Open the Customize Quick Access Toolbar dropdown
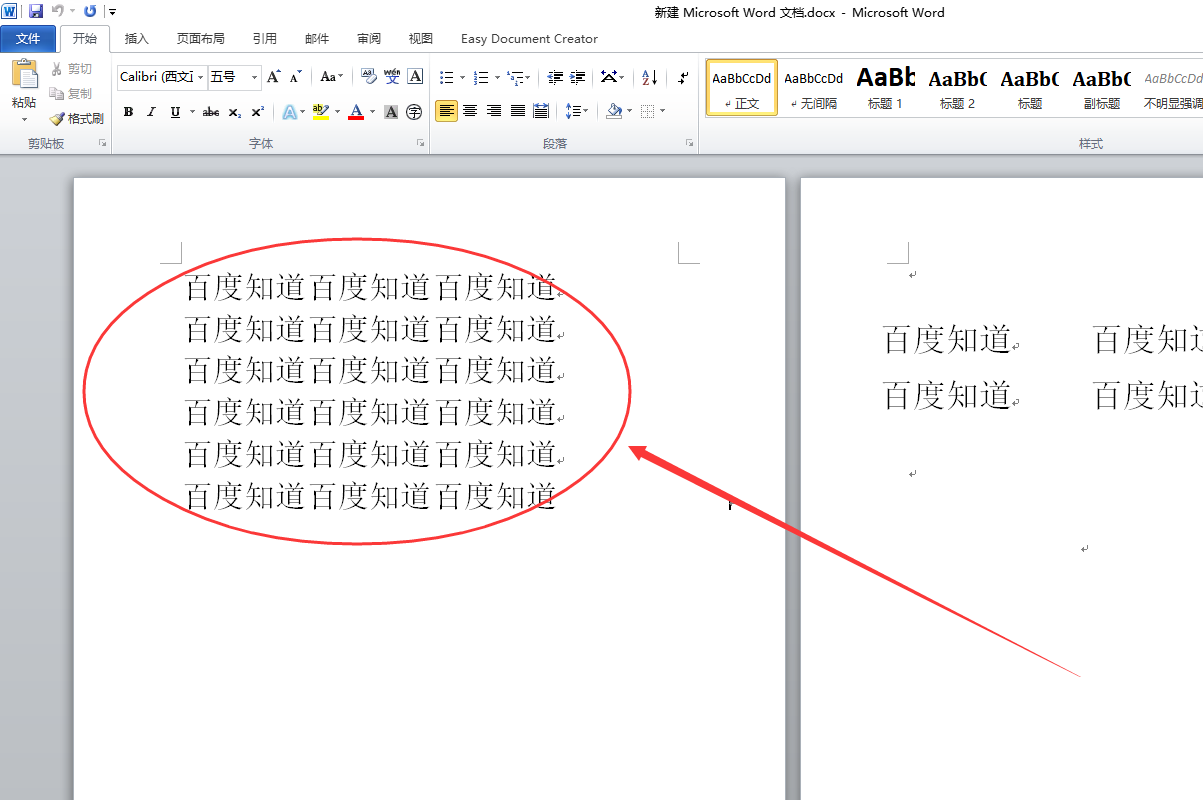The width and height of the screenshot is (1203, 800). (x=112, y=12)
